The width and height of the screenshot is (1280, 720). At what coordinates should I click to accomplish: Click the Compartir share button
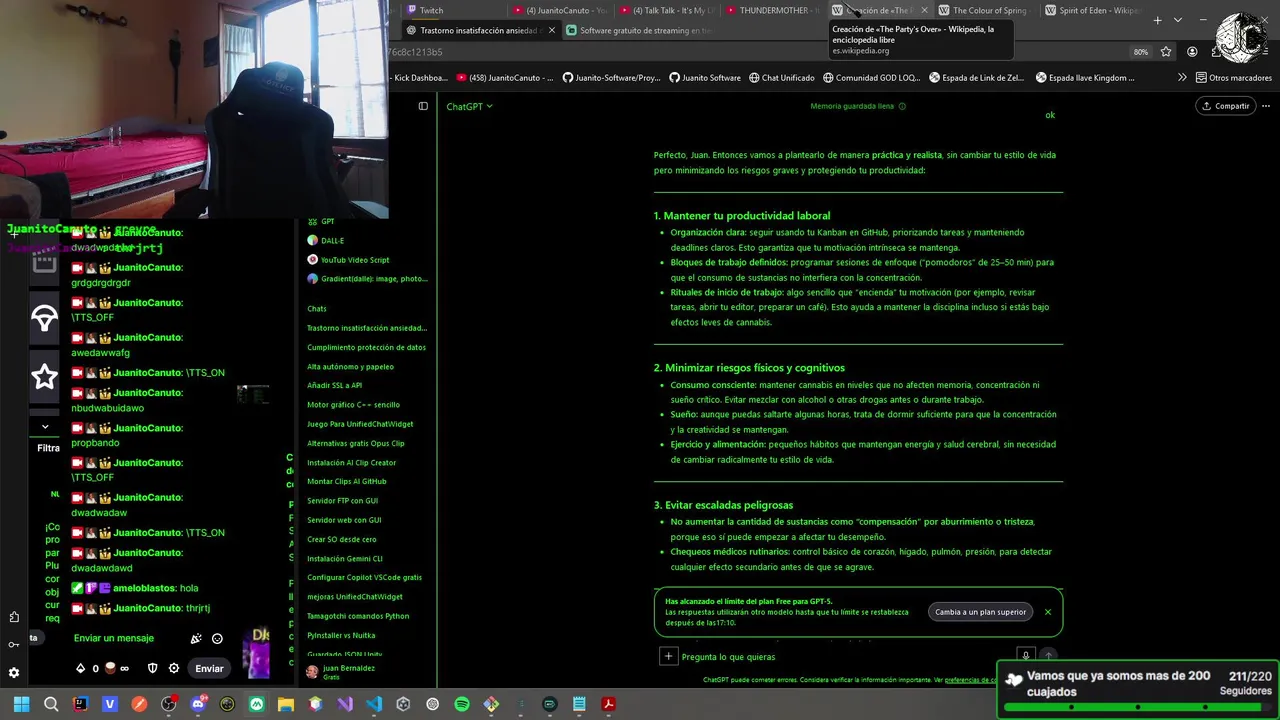pyautogui.click(x=1225, y=106)
